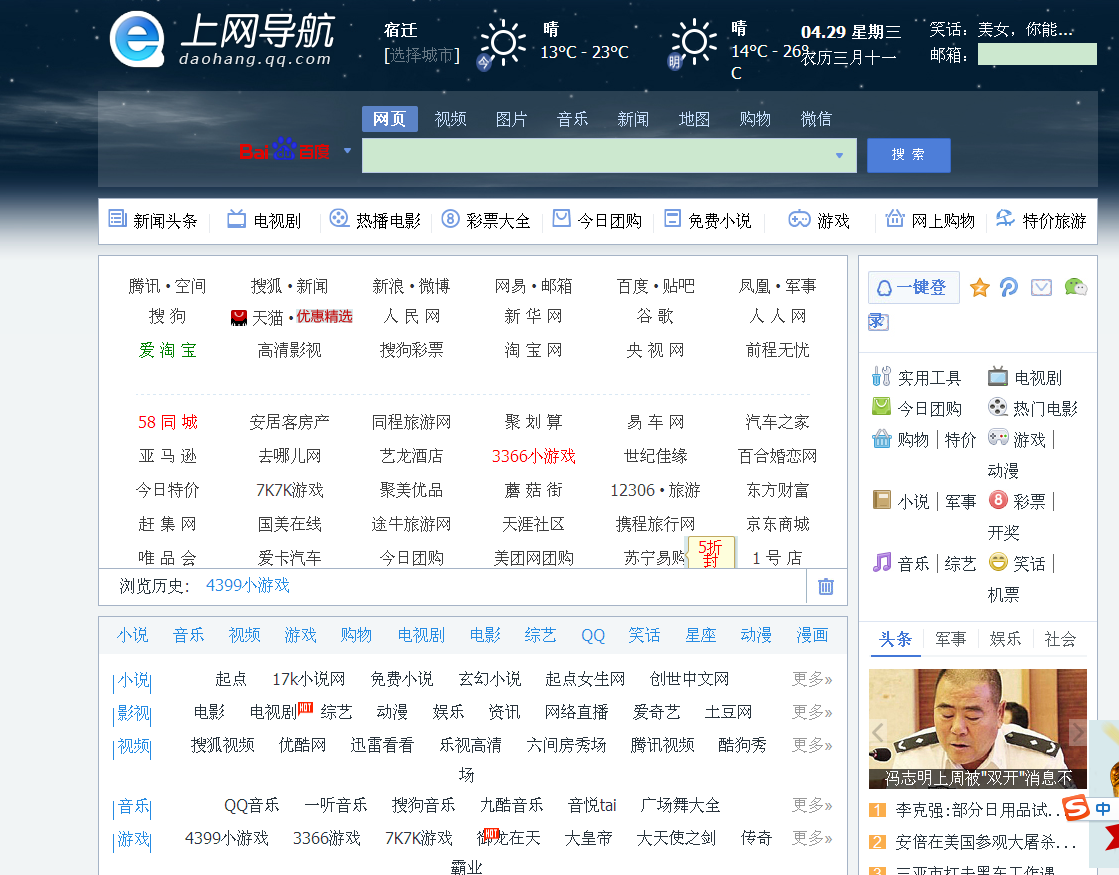Switch to the 头条 news tab
Screen dimensions: 1119x875
point(895,639)
